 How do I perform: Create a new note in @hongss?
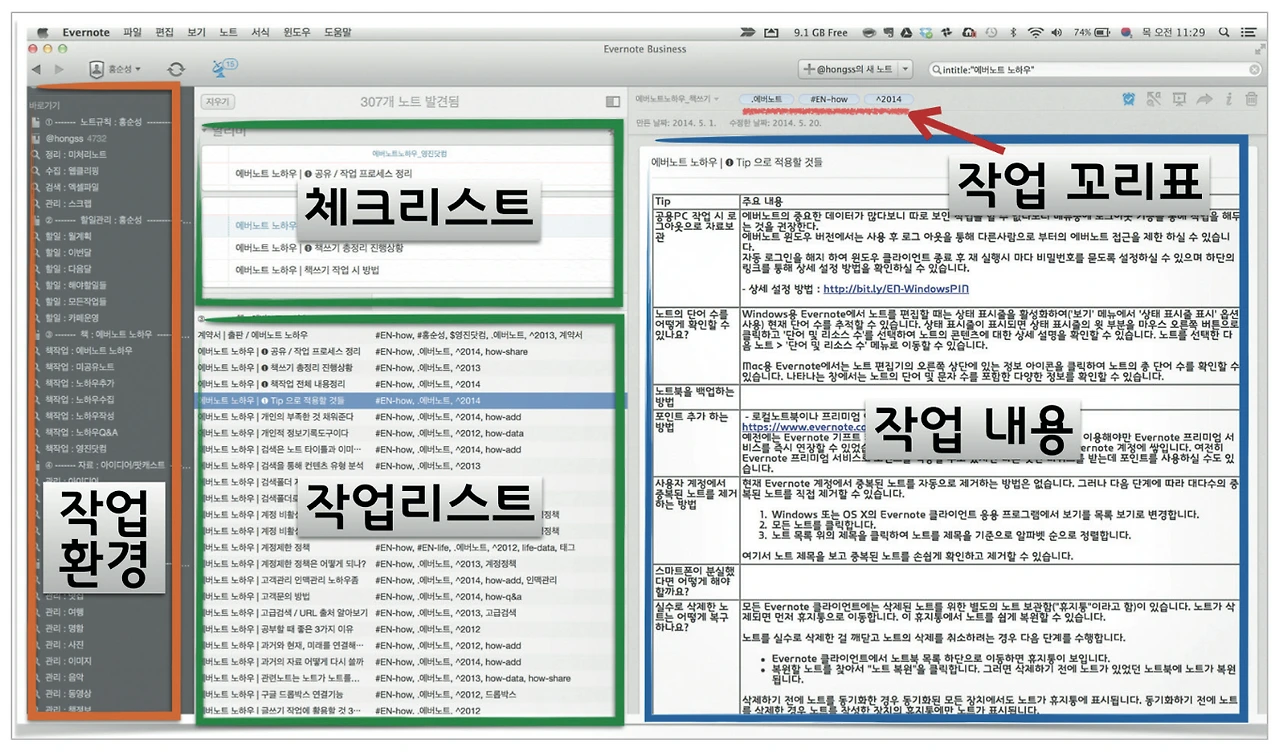pyautogui.click(x=849, y=69)
